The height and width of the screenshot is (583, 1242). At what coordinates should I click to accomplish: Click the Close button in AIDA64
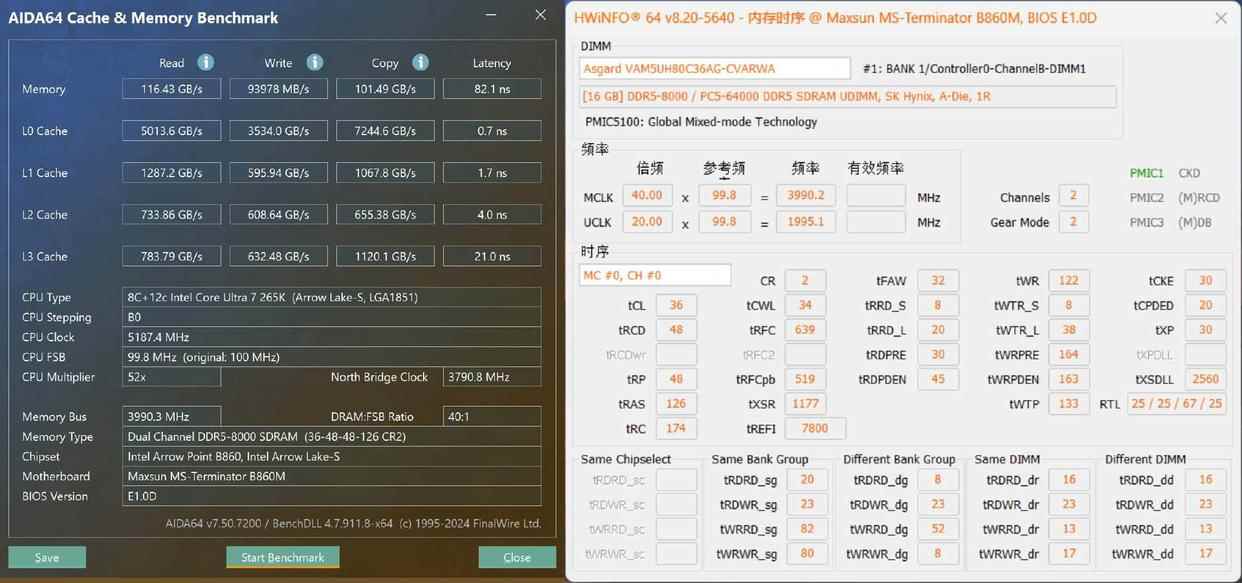click(x=517, y=557)
